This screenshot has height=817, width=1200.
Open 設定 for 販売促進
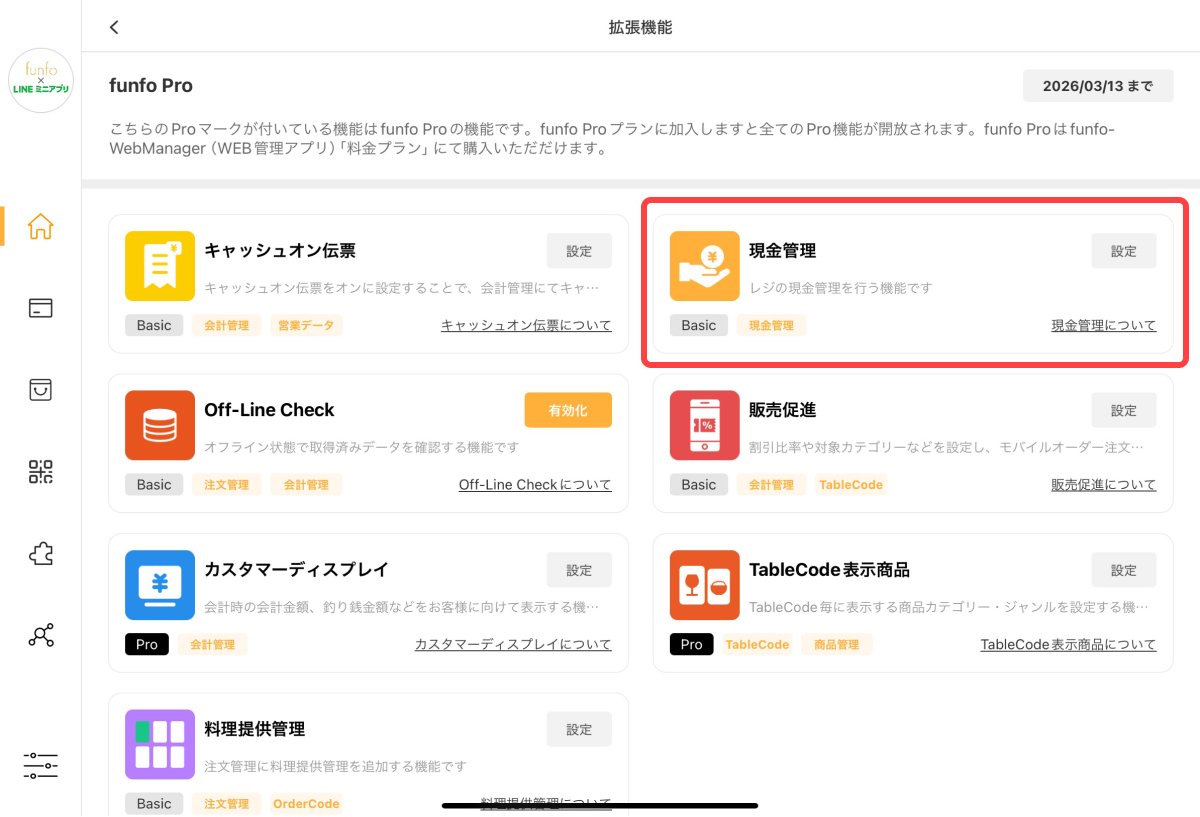1124,410
